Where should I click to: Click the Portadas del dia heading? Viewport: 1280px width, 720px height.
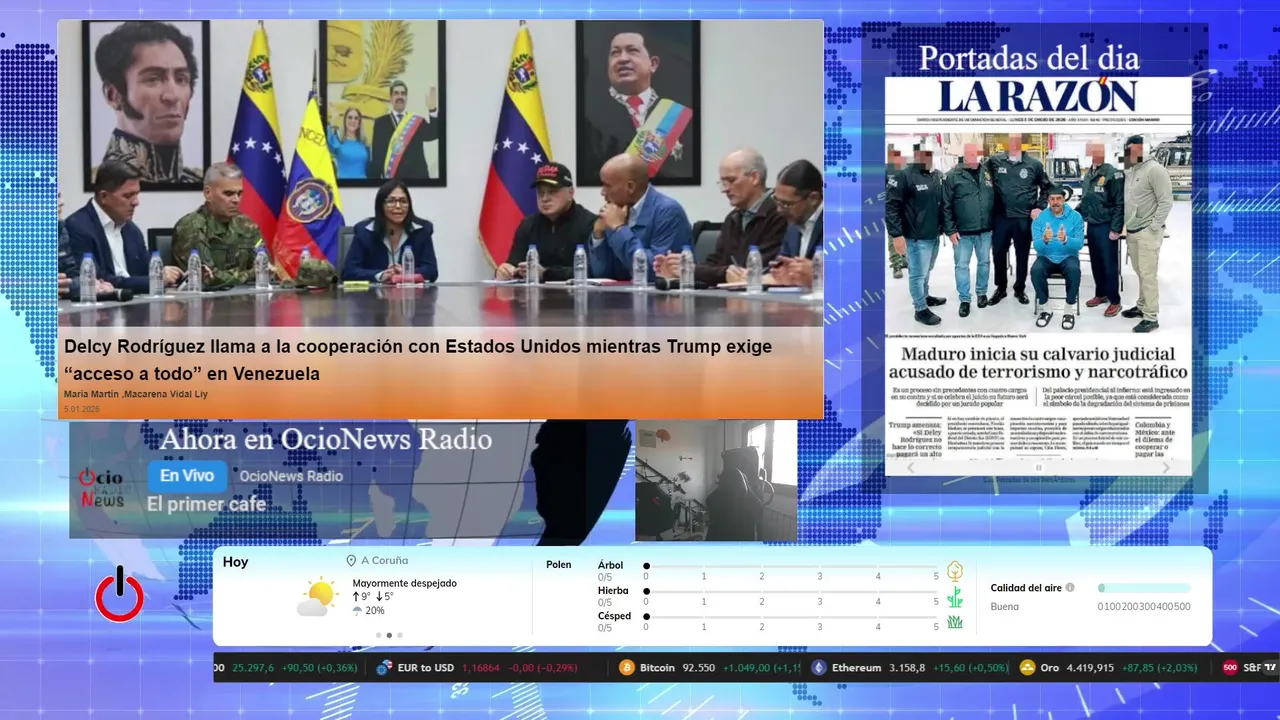tap(1029, 57)
